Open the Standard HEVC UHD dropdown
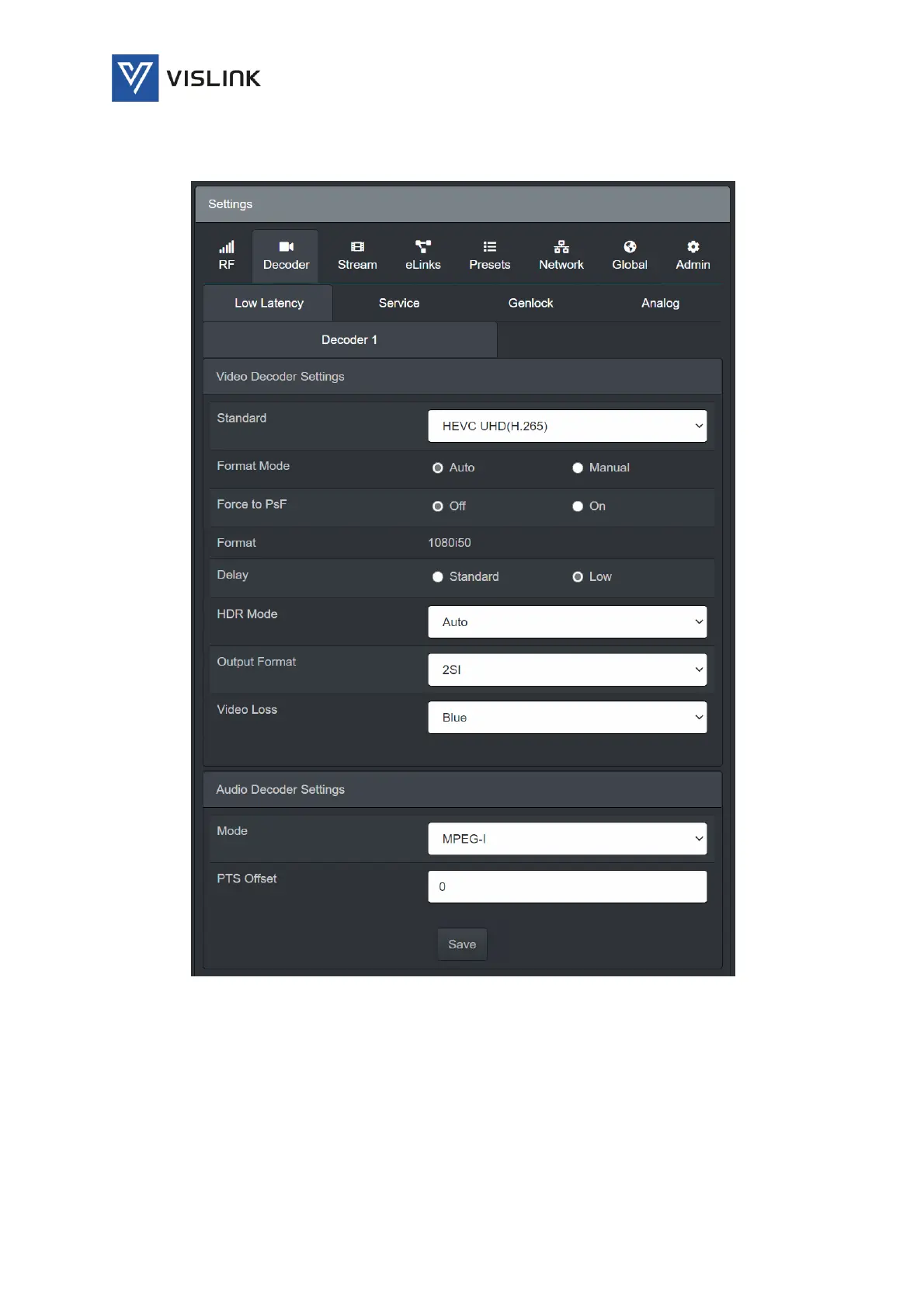This screenshot has width=924, height=1308. point(568,426)
